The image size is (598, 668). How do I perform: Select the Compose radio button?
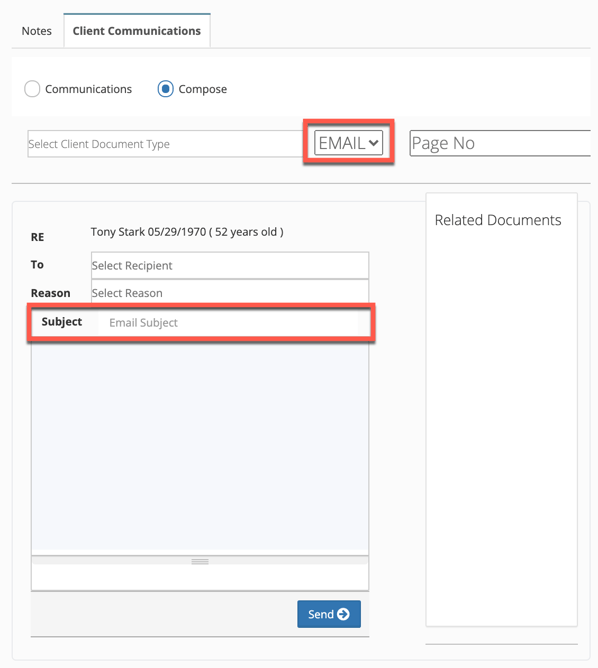[165, 89]
